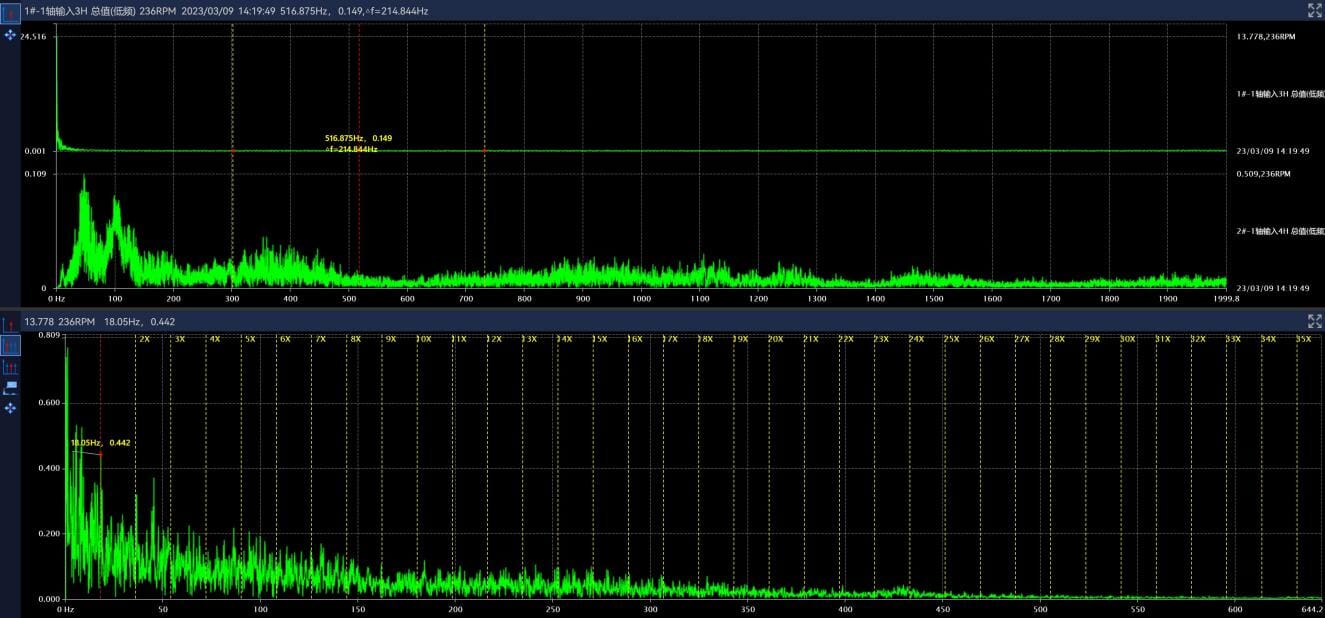
Task: Click the 18.05Hz cursor label
Action: pos(100,442)
